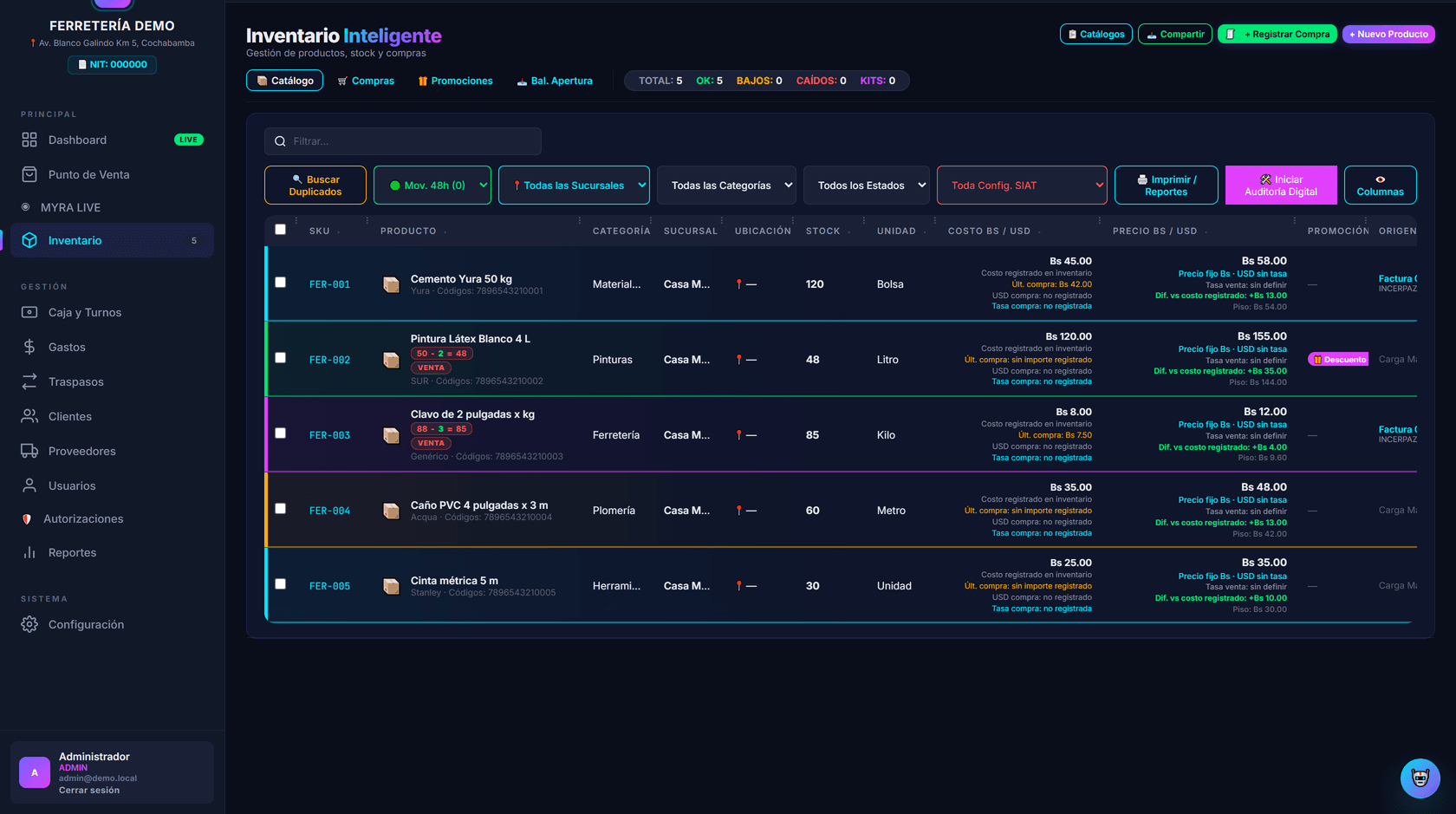Click the Buscar Duplicados button

tap(315, 186)
